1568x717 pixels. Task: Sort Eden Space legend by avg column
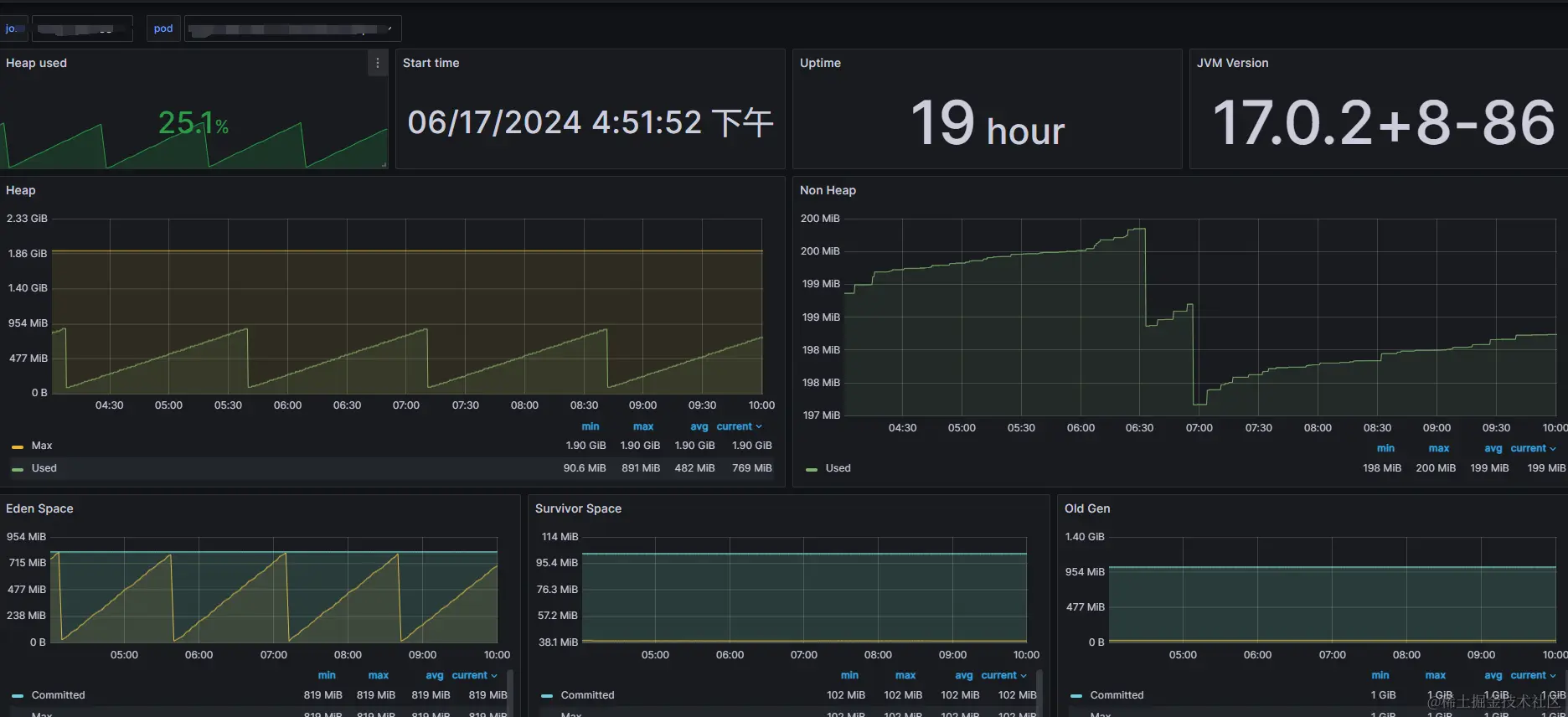coord(435,675)
